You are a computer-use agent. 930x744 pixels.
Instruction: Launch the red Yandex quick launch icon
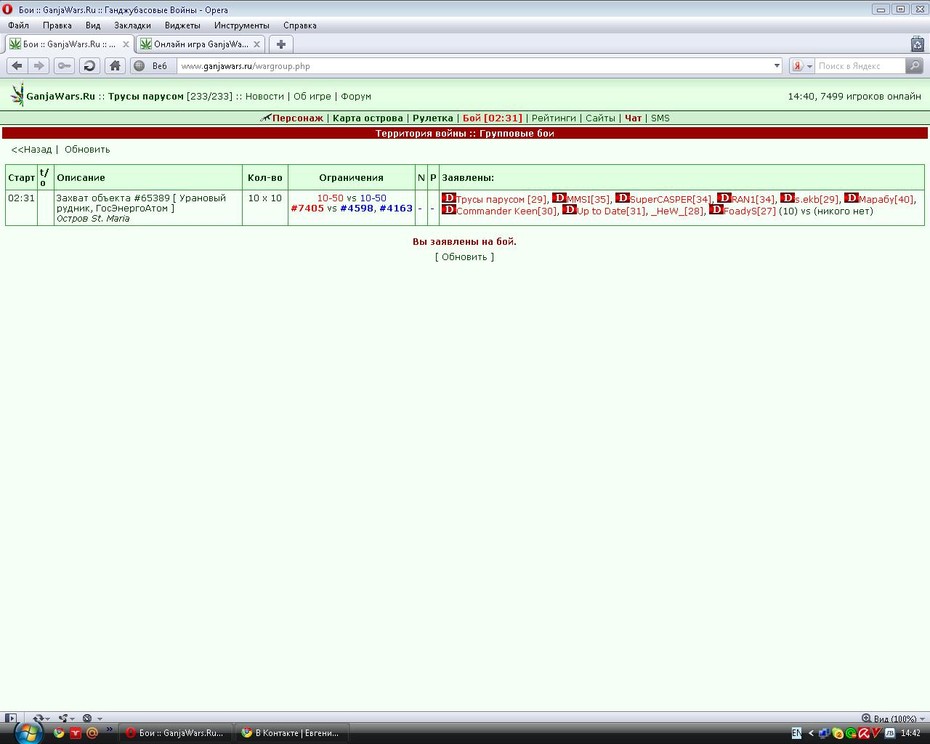click(x=75, y=733)
